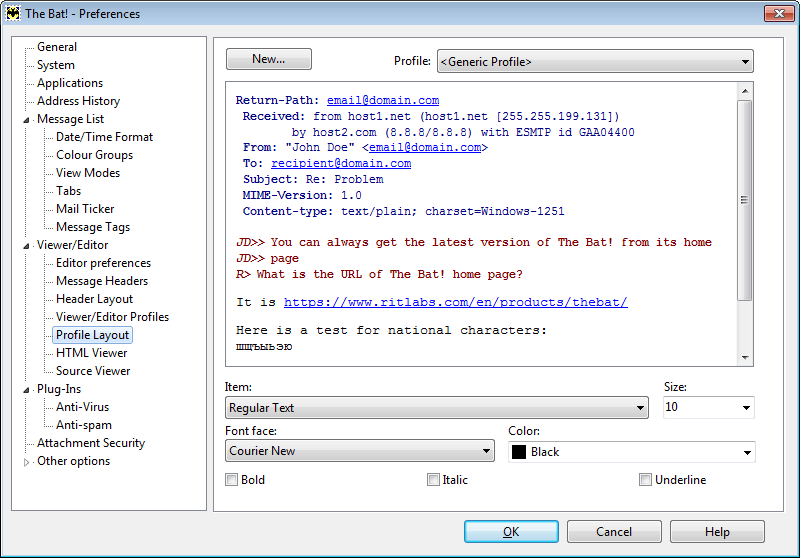Click preview scrollbar up arrow
This screenshot has width=800, height=558.
pyautogui.click(x=745, y=91)
